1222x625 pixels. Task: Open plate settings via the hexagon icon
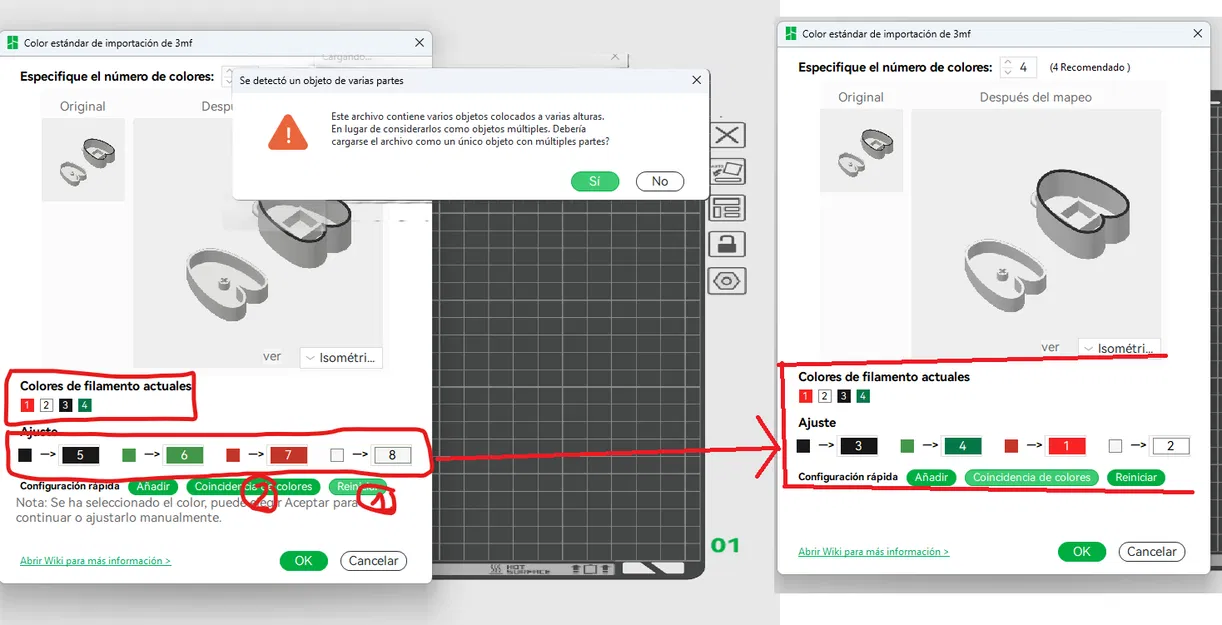pos(727,280)
